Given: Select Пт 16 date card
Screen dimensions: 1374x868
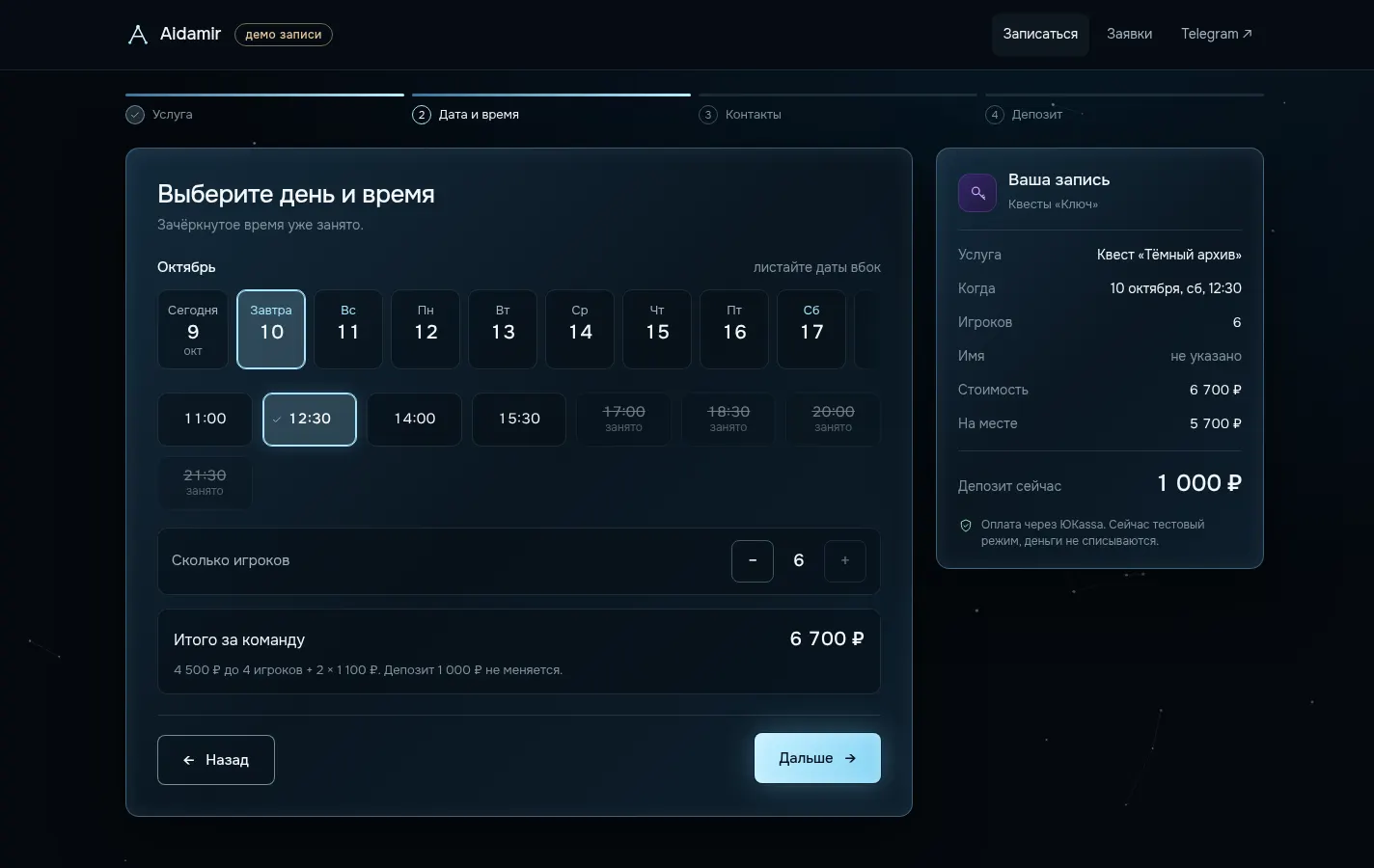Looking at the screenshot, I should coord(734,330).
